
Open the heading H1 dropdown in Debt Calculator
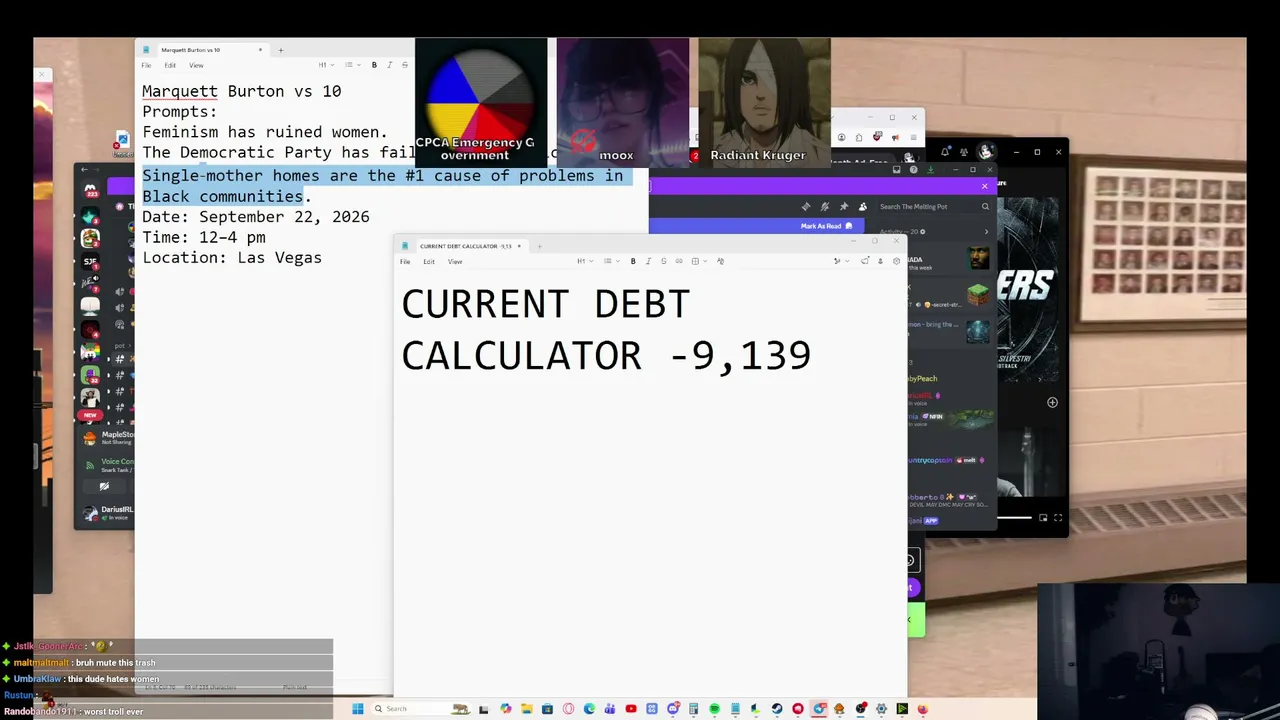tap(585, 261)
